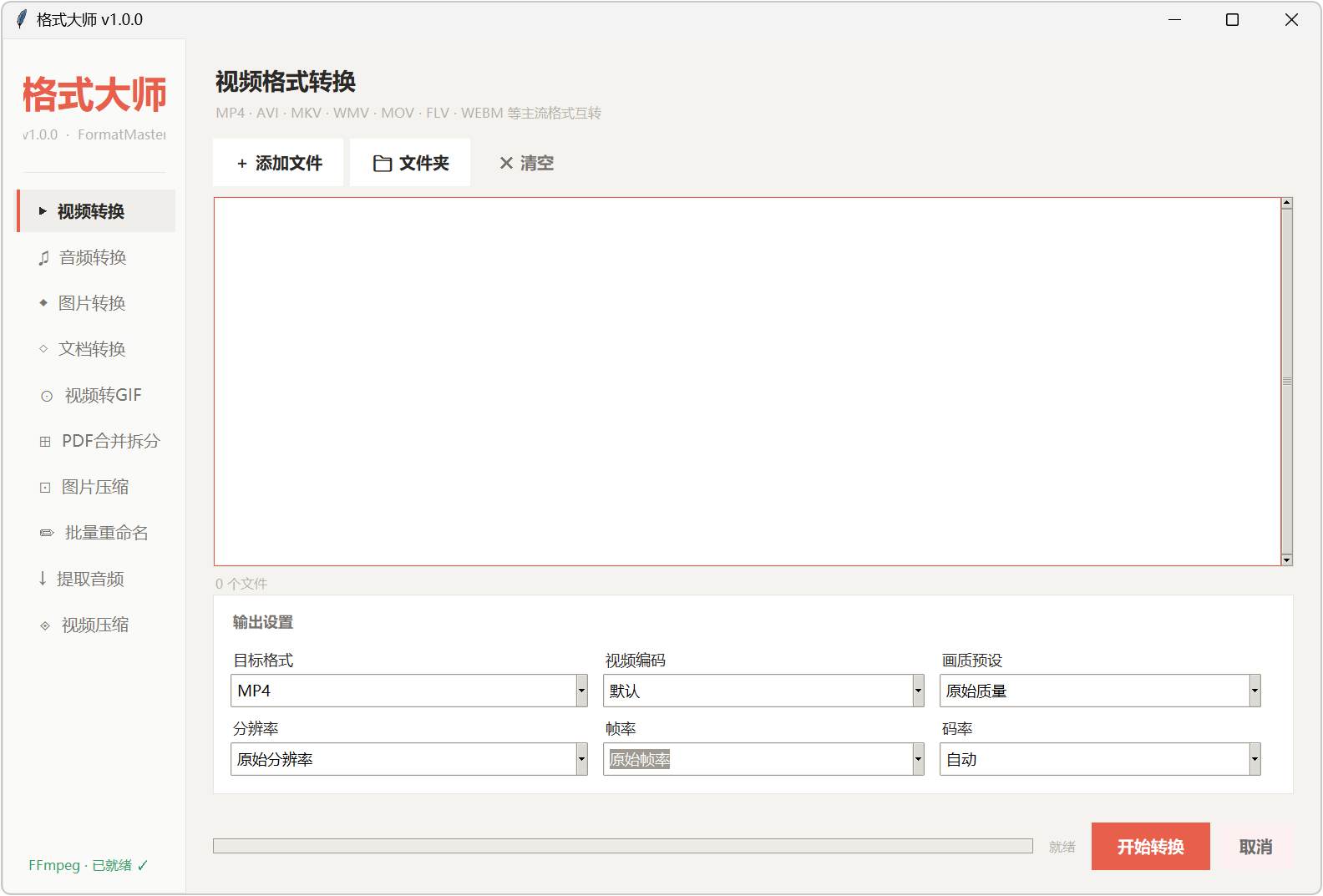
Task: Click the 0 个文件 count label
Action: point(241,584)
